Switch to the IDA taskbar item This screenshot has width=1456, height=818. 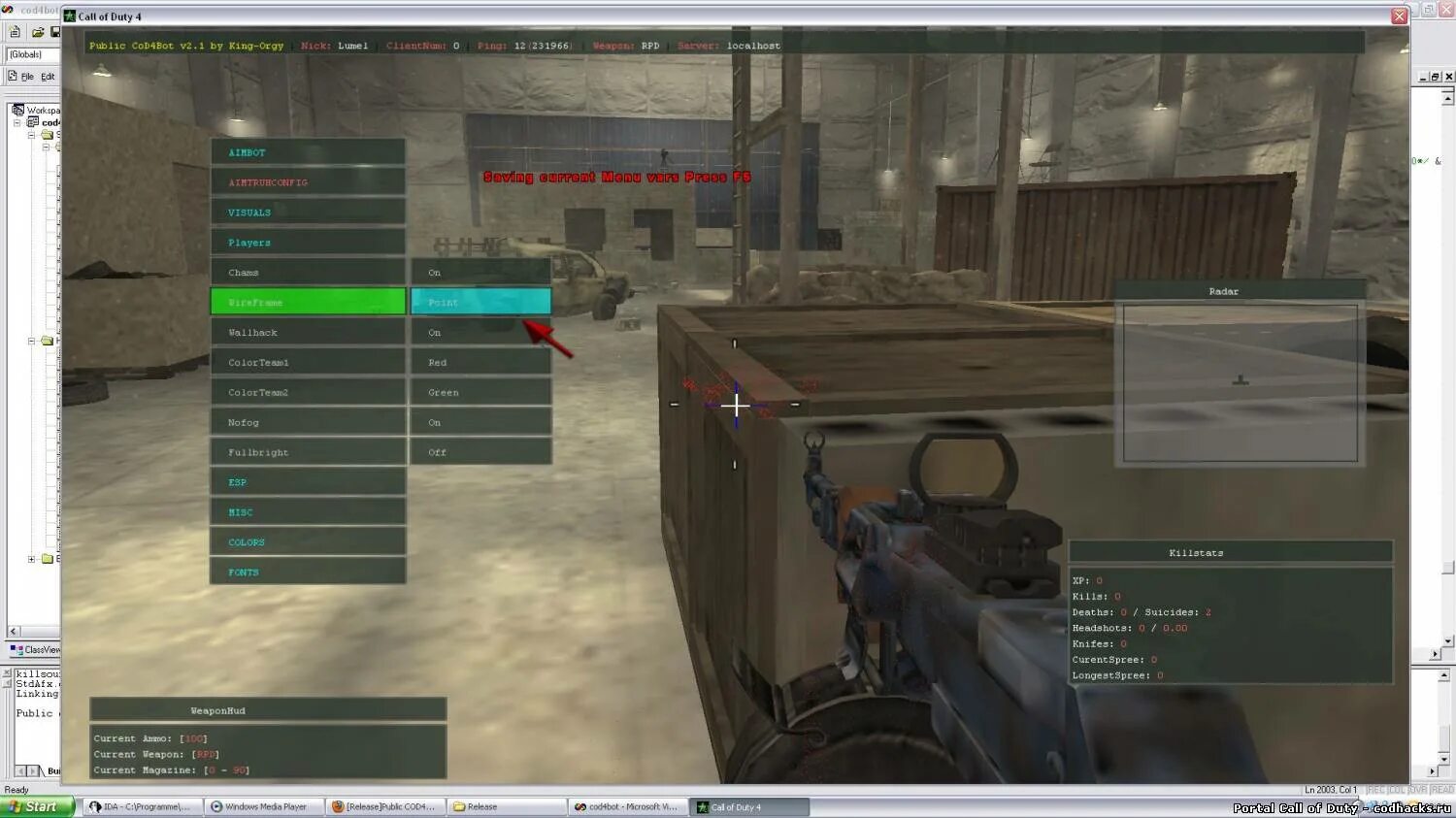[x=143, y=806]
